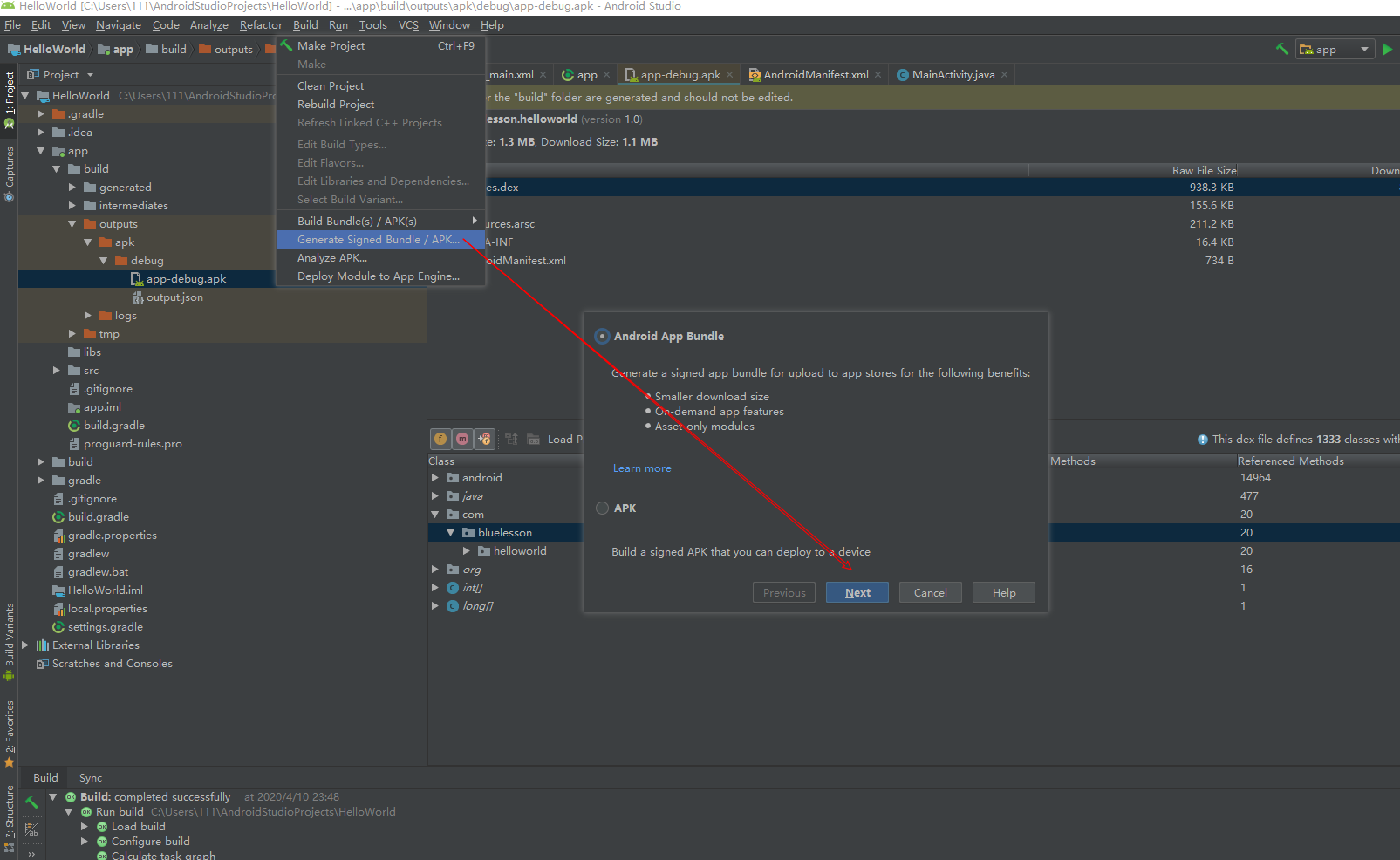Viewport: 1400px width, 860px height.
Task: Expand the Load build node
Action: pyautogui.click(x=85, y=827)
